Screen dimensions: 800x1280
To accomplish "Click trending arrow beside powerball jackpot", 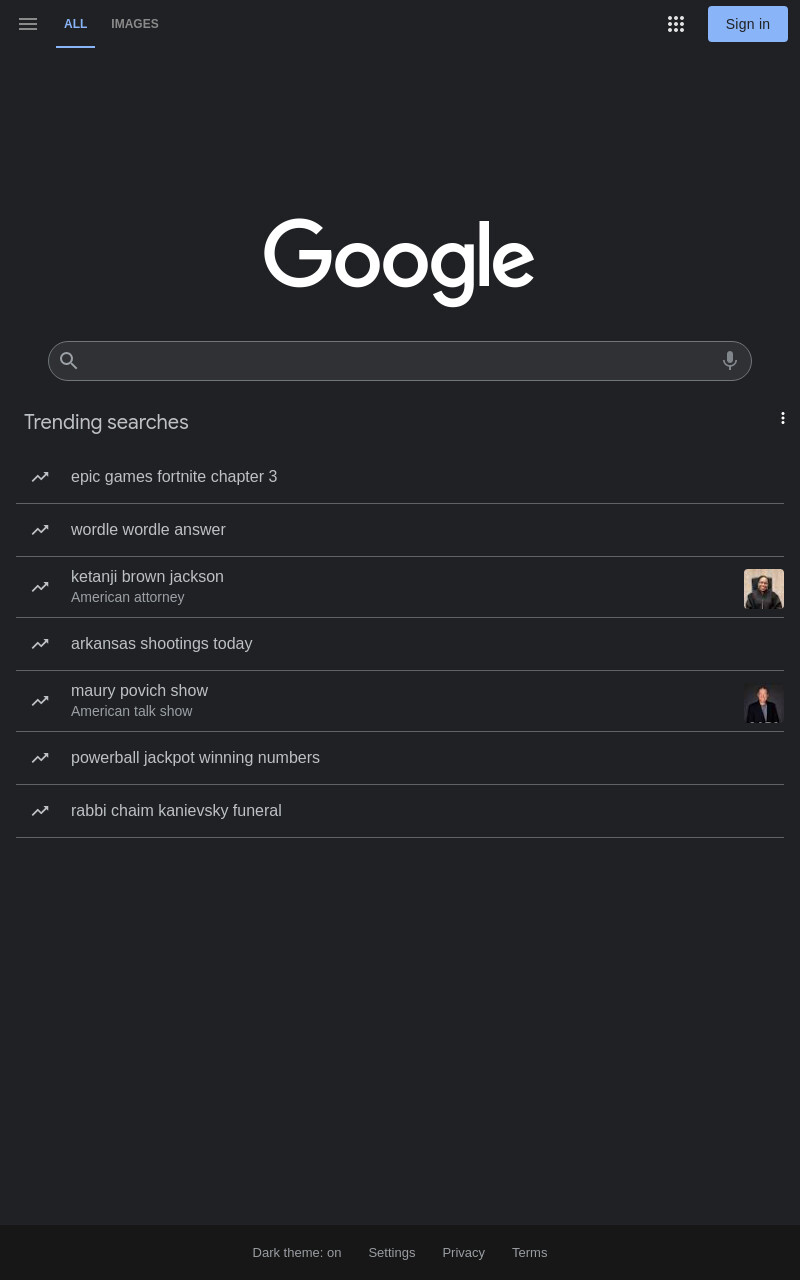I will [x=40, y=758].
